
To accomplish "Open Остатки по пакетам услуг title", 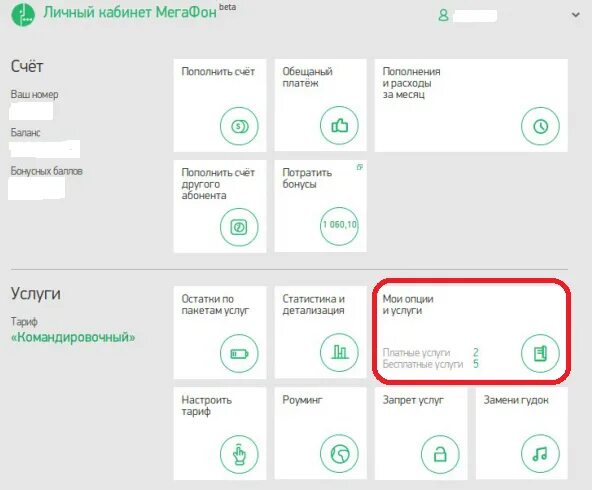I will tap(215, 305).
